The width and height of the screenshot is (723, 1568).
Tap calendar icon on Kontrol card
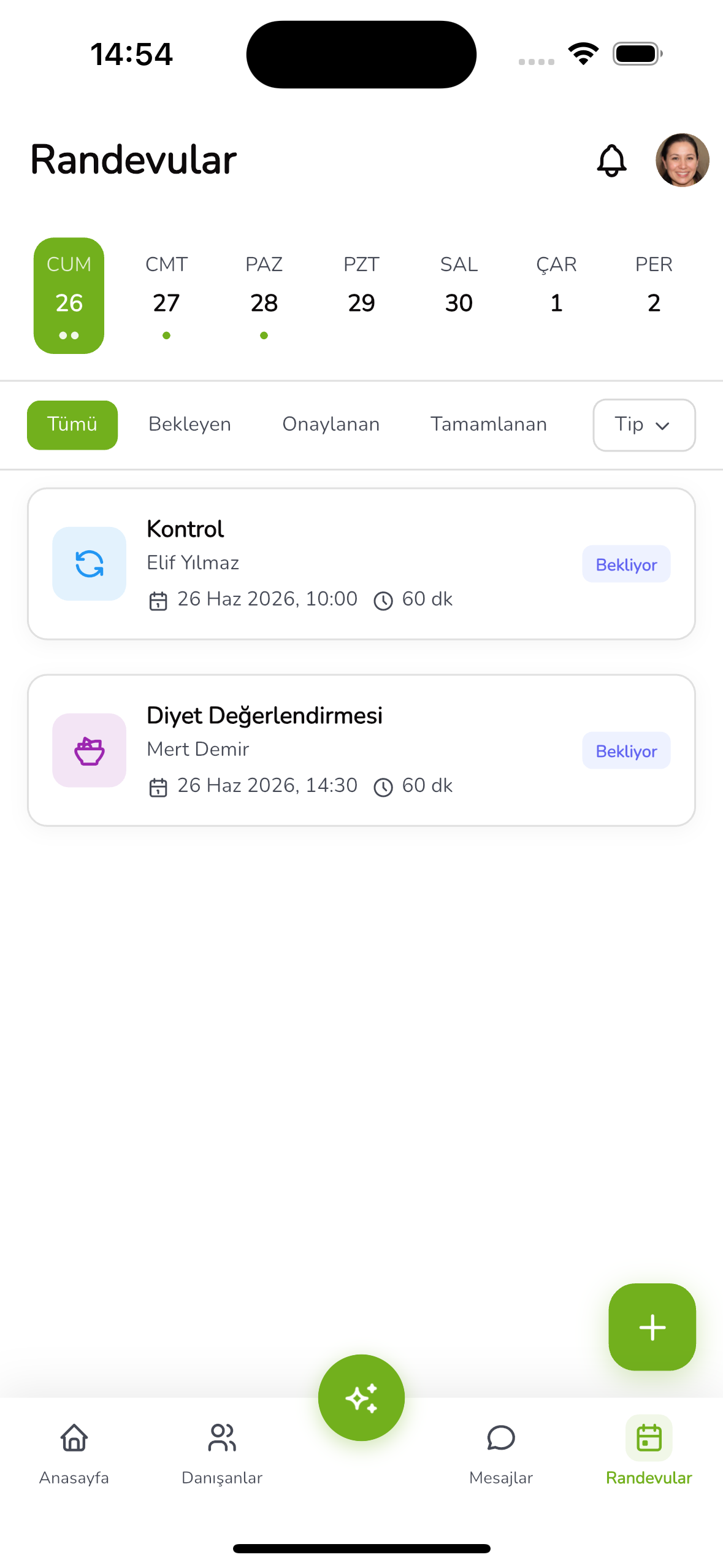[158, 601]
